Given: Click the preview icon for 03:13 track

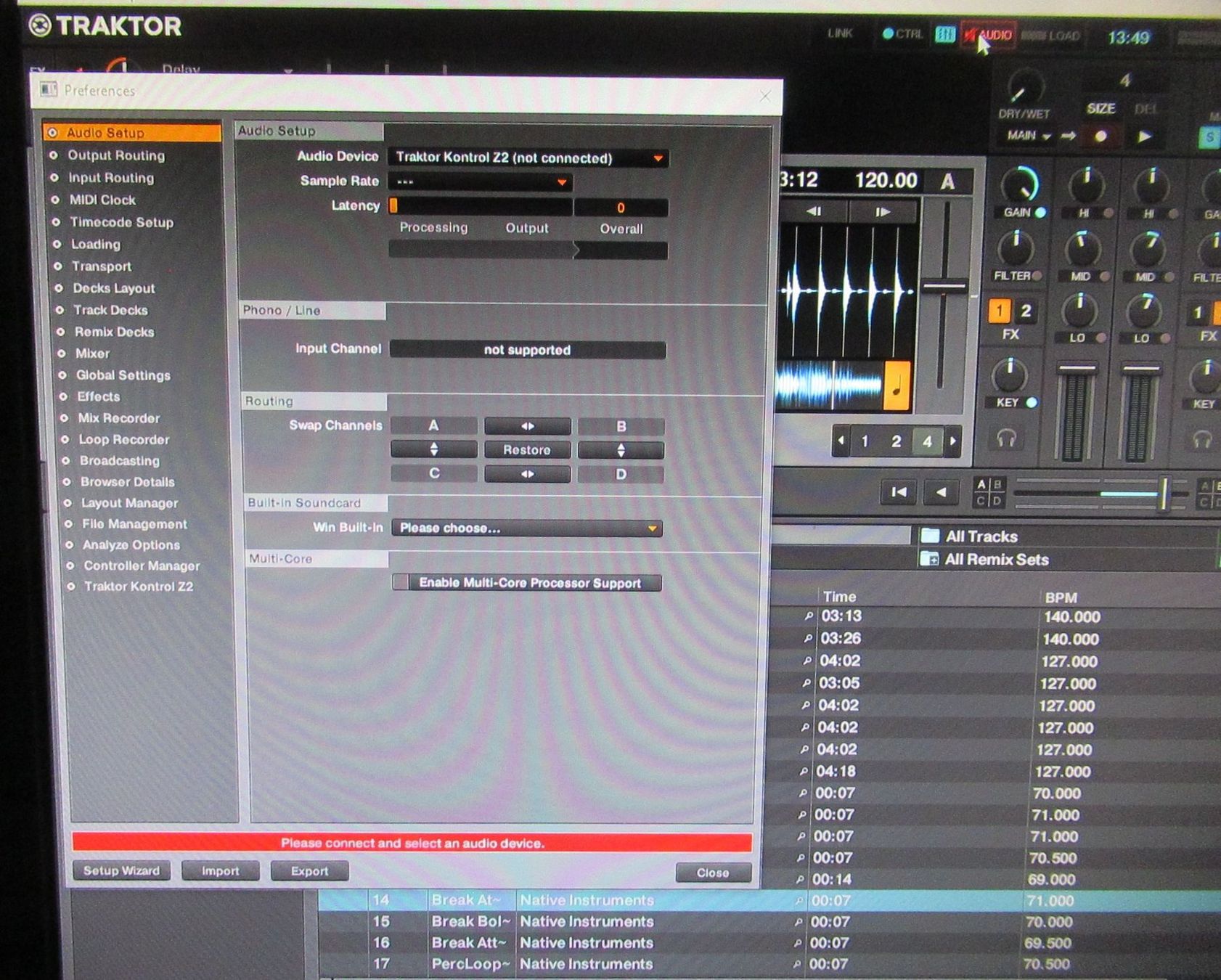Looking at the screenshot, I should point(809,616).
